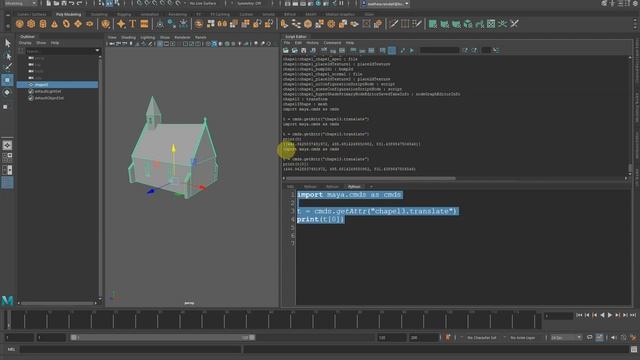
Task: Open the No Character Set dropdown
Action: point(482,338)
